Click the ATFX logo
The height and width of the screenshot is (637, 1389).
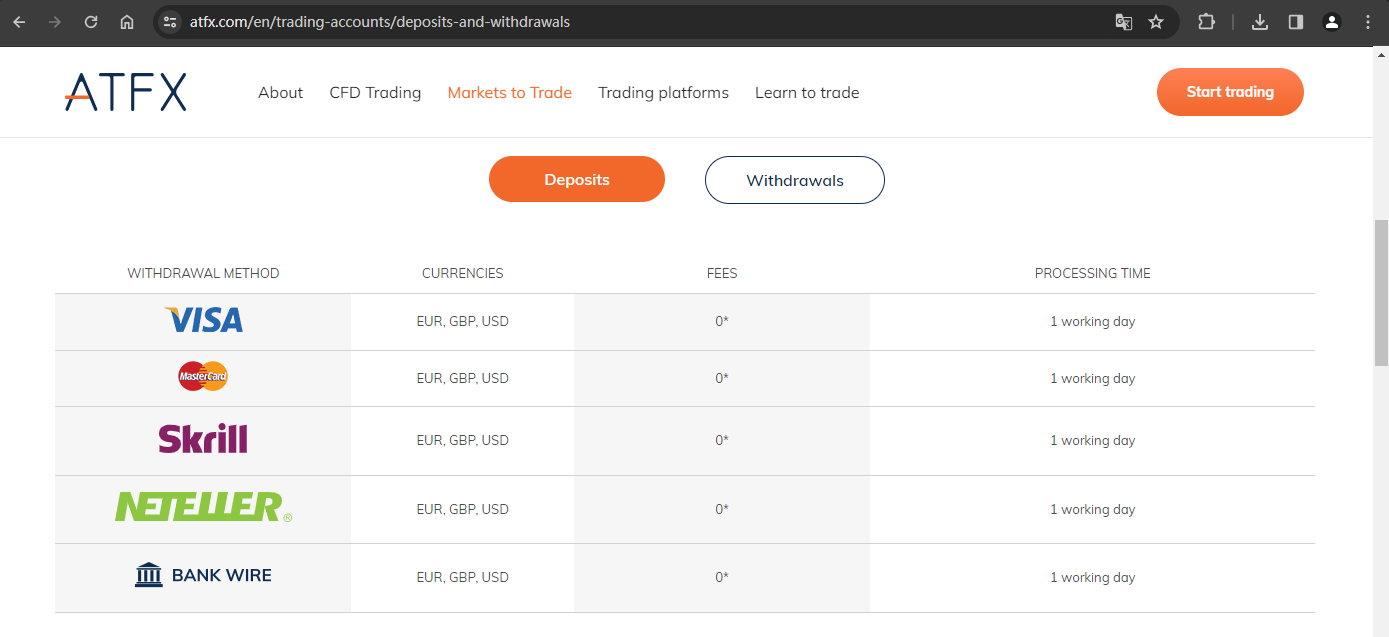[x=126, y=92]
